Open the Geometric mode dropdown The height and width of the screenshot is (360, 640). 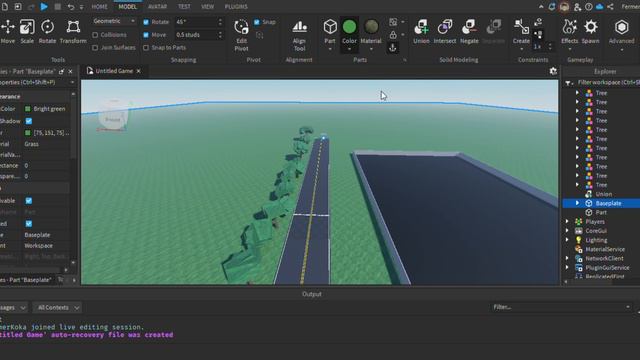[114, 21]
